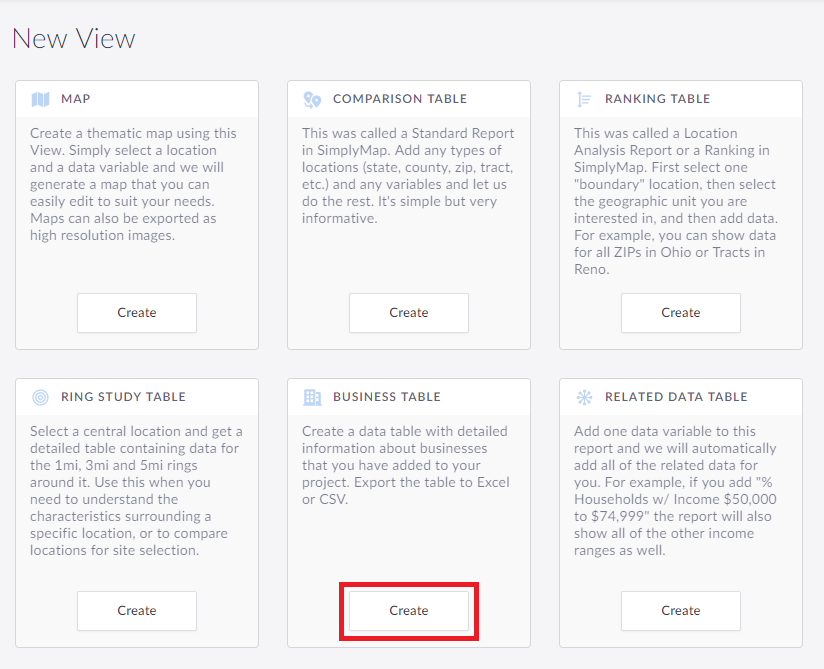Click the RING STUDY TABLE heading text

point(123,397)
